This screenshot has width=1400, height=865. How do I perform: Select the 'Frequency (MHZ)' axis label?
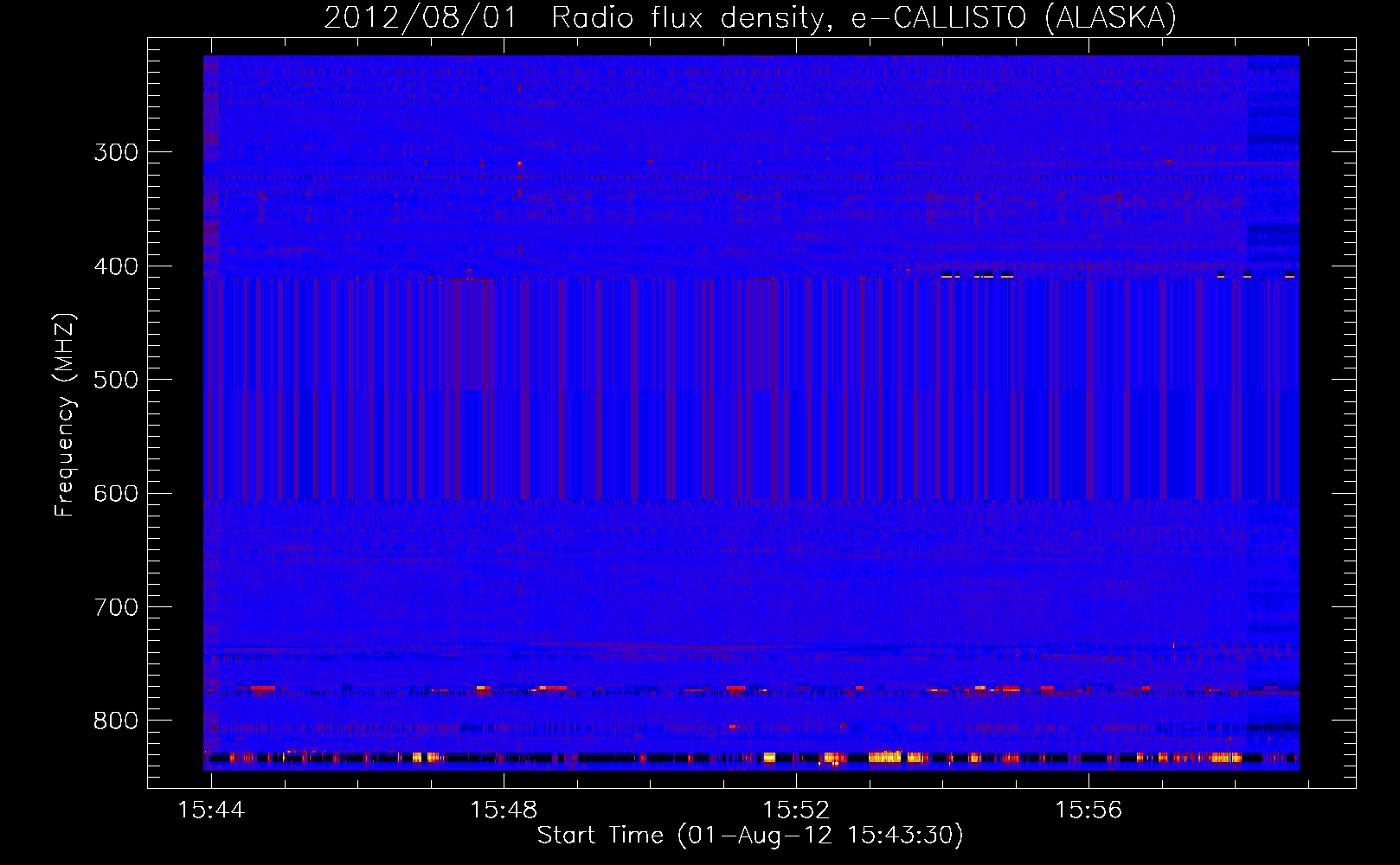(x=65, y=415)
